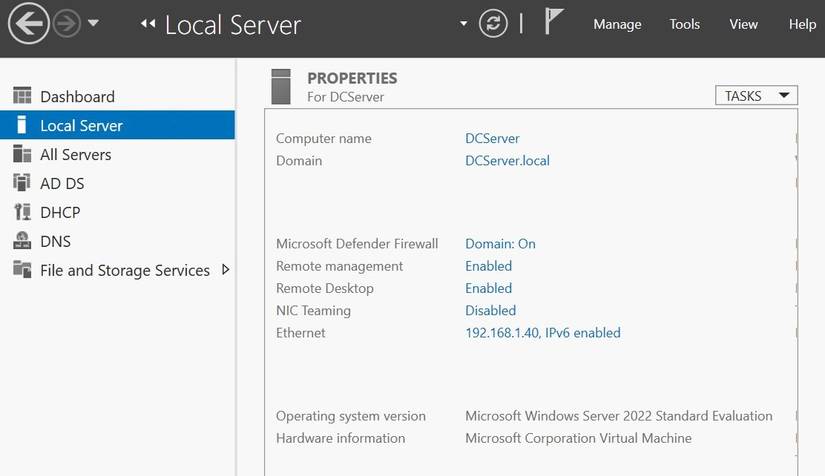Open the dropdown arrow left of Refresh
This screenshot has width=825, height=476.
coord(464,24)
